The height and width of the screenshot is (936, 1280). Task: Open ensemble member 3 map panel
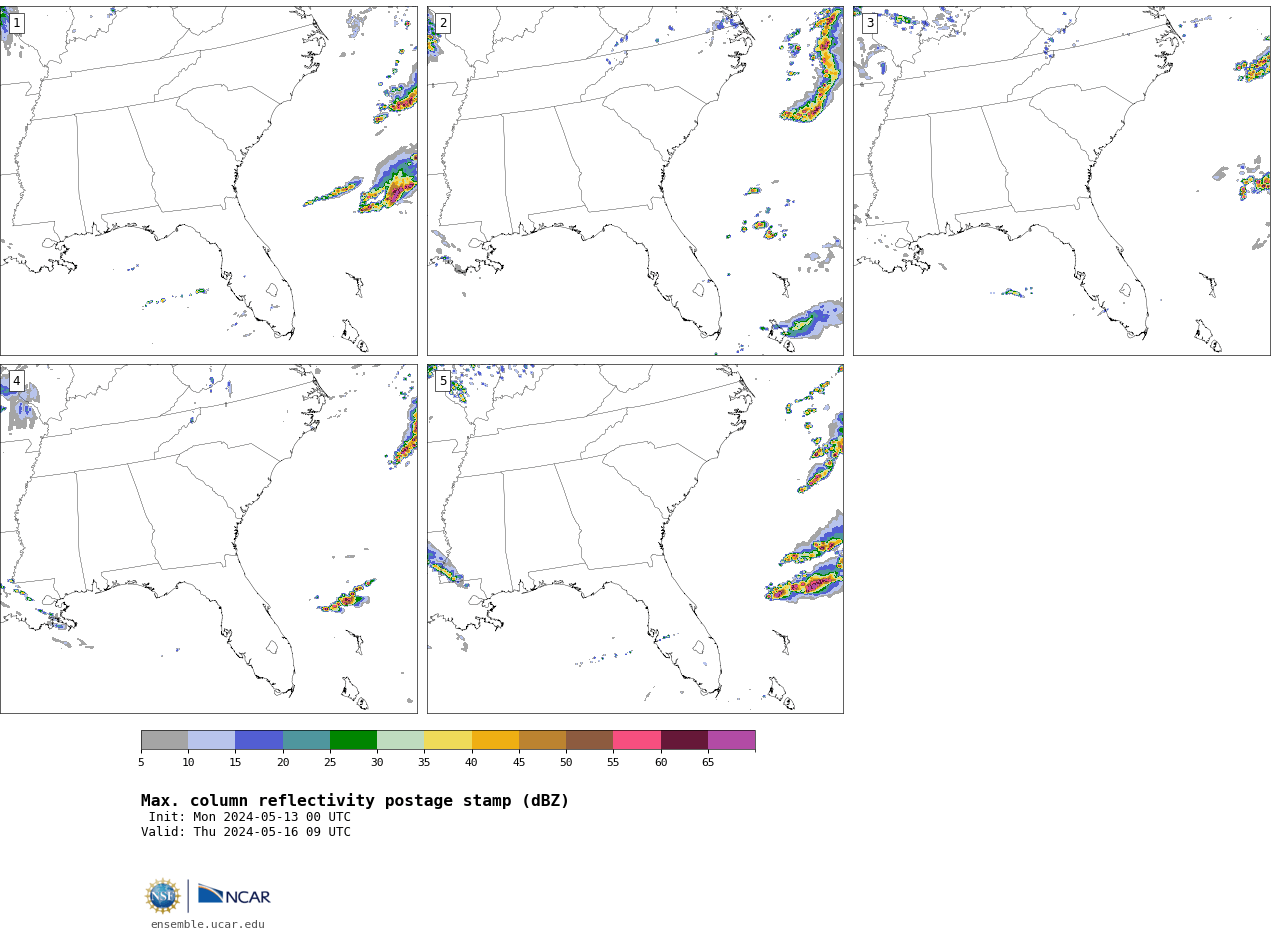tap(1062, 181)
